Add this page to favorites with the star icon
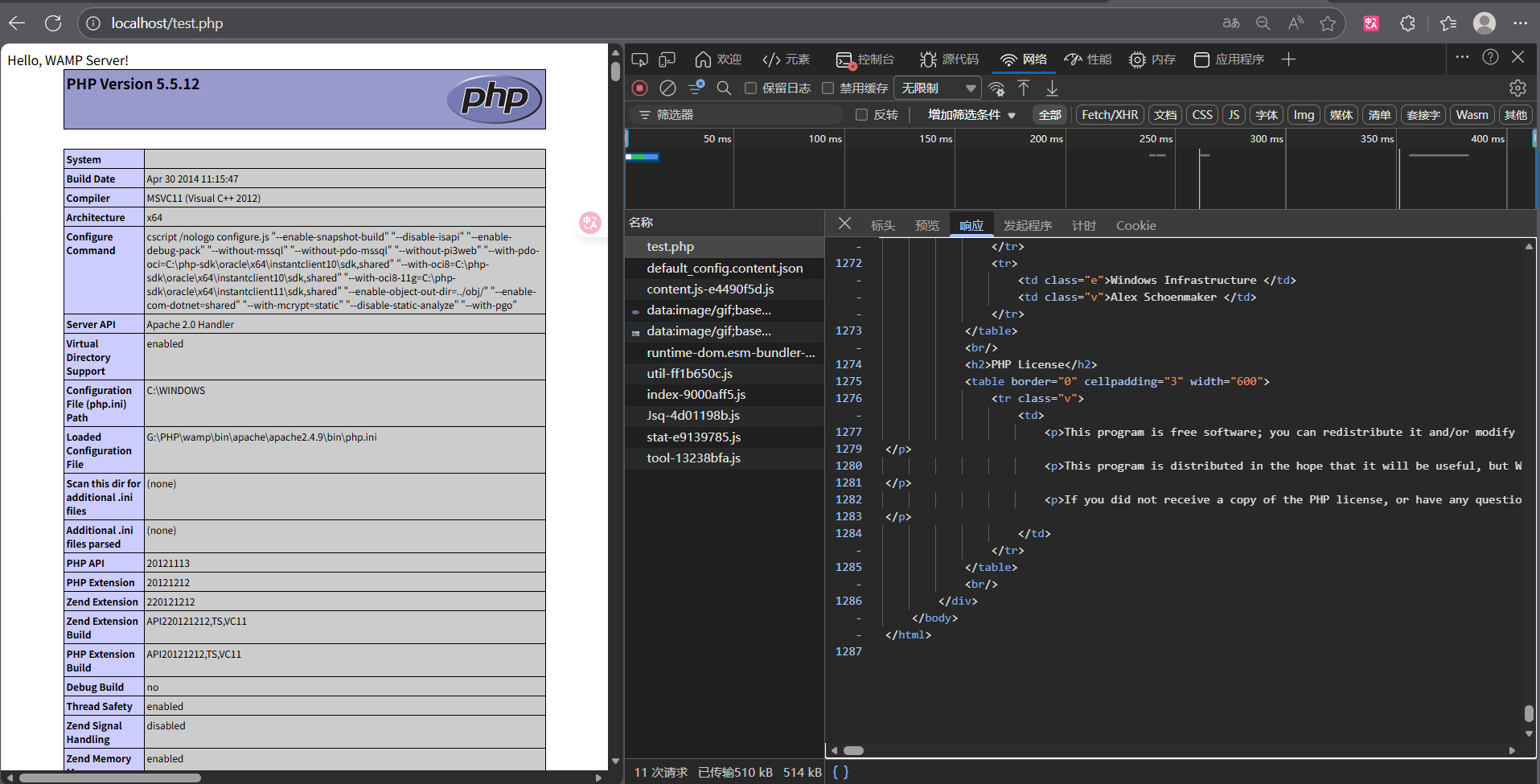This screenshot has width=1540, height=784. coord(1328,23)
